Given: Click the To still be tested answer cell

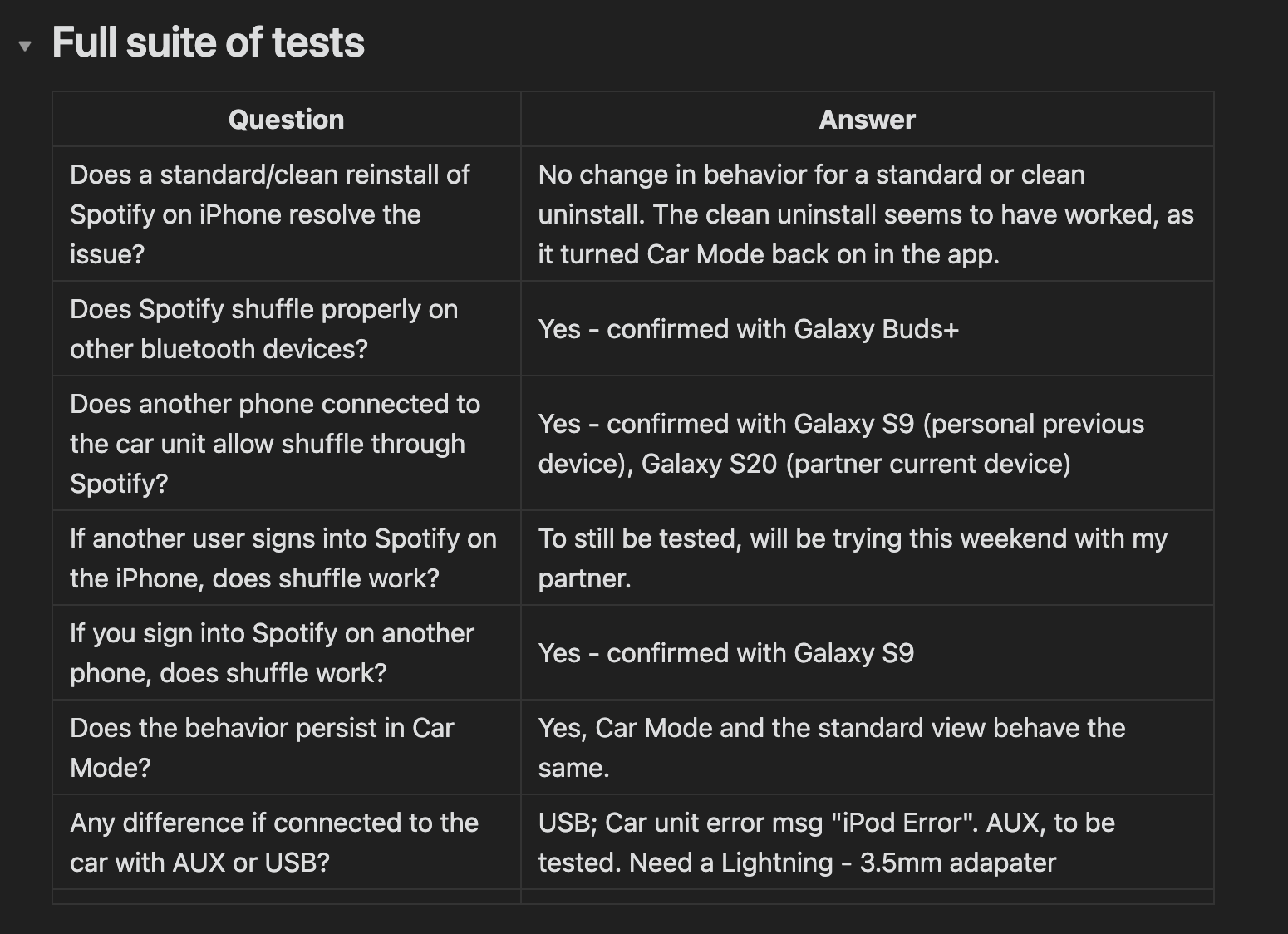Looking at the screenshot, I should tap(867, 558).
